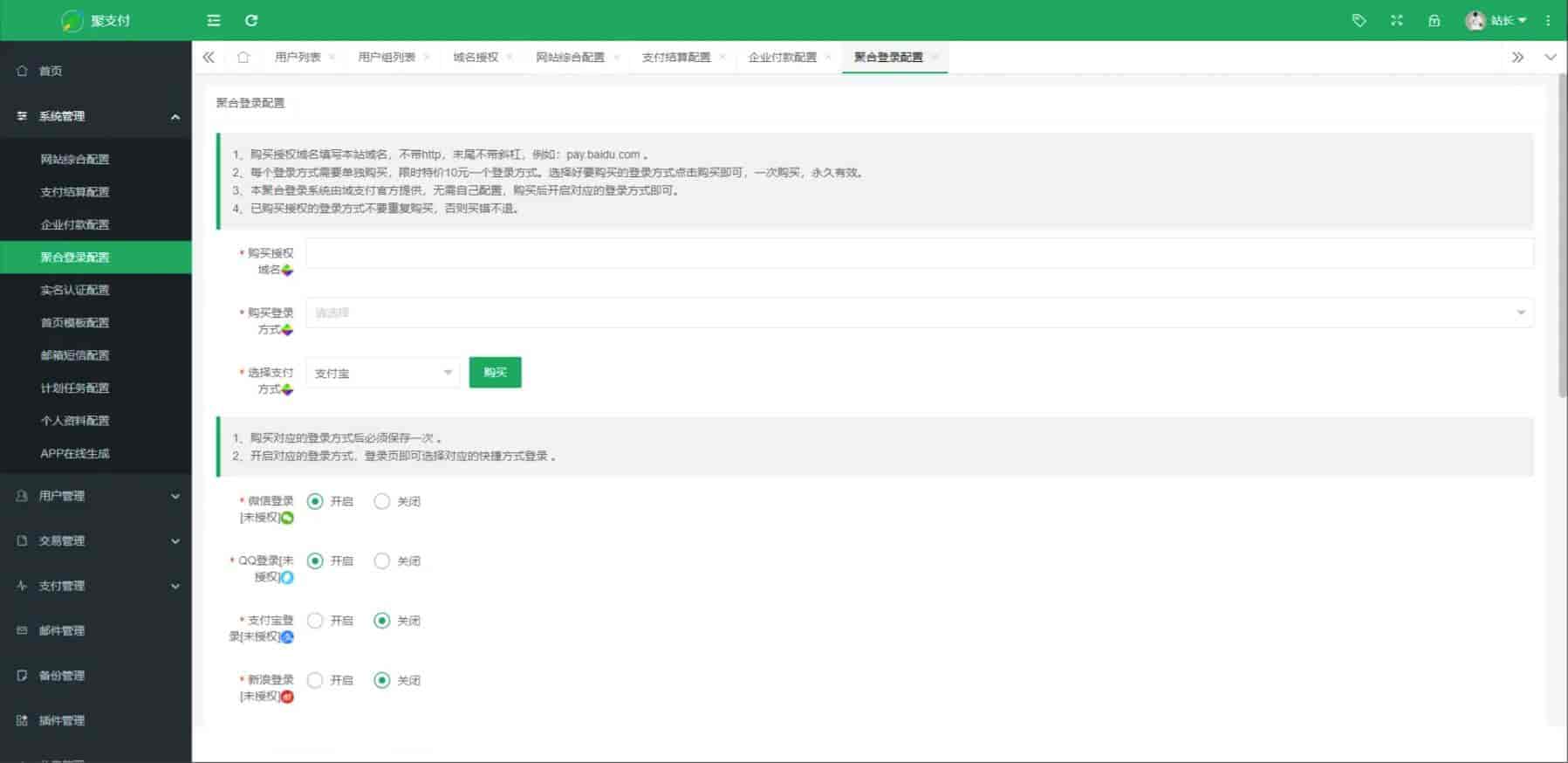
Task: Enable 支付宝登录 by selecting 开启
Action: tap(315, 621)
